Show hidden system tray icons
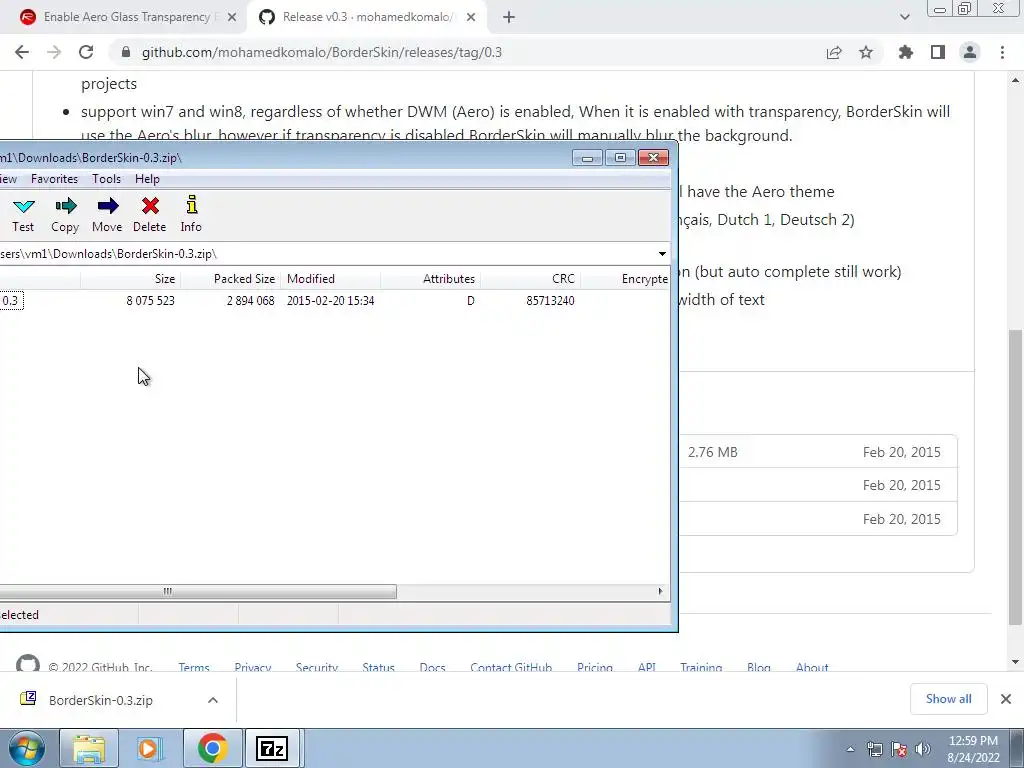 pos(850,749)
